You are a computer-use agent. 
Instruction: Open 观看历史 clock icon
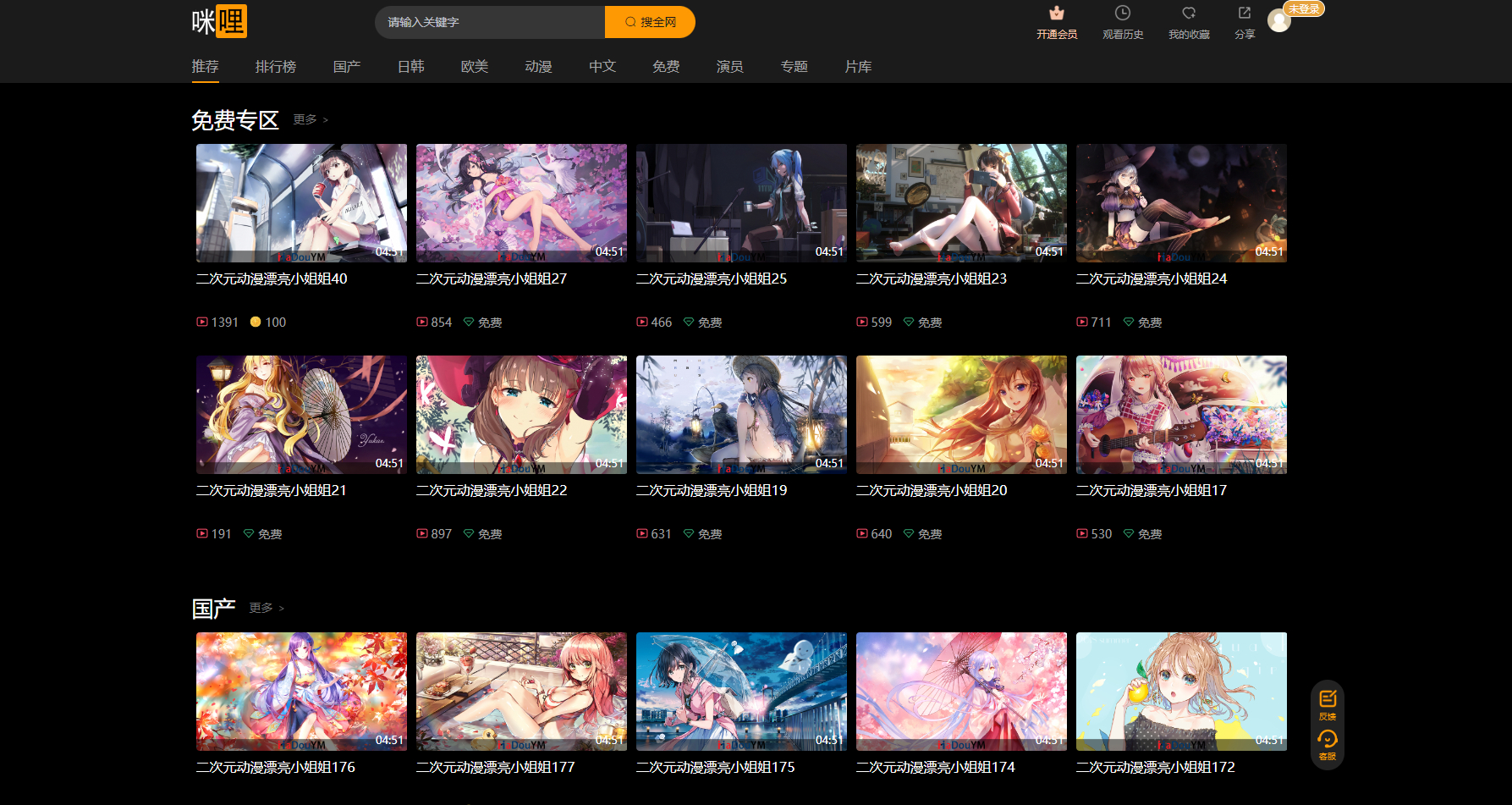coord(1122,14)
